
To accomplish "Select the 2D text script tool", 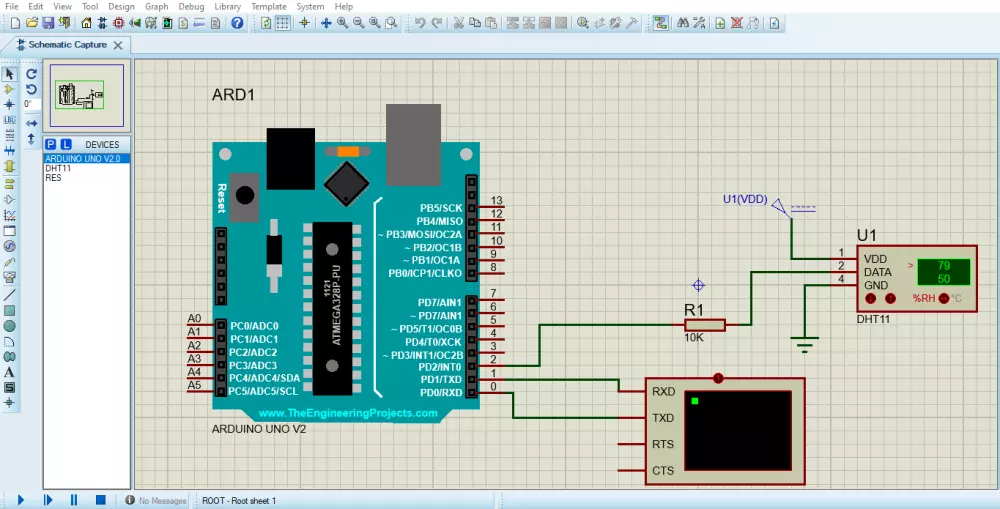I will coord(10,372).
